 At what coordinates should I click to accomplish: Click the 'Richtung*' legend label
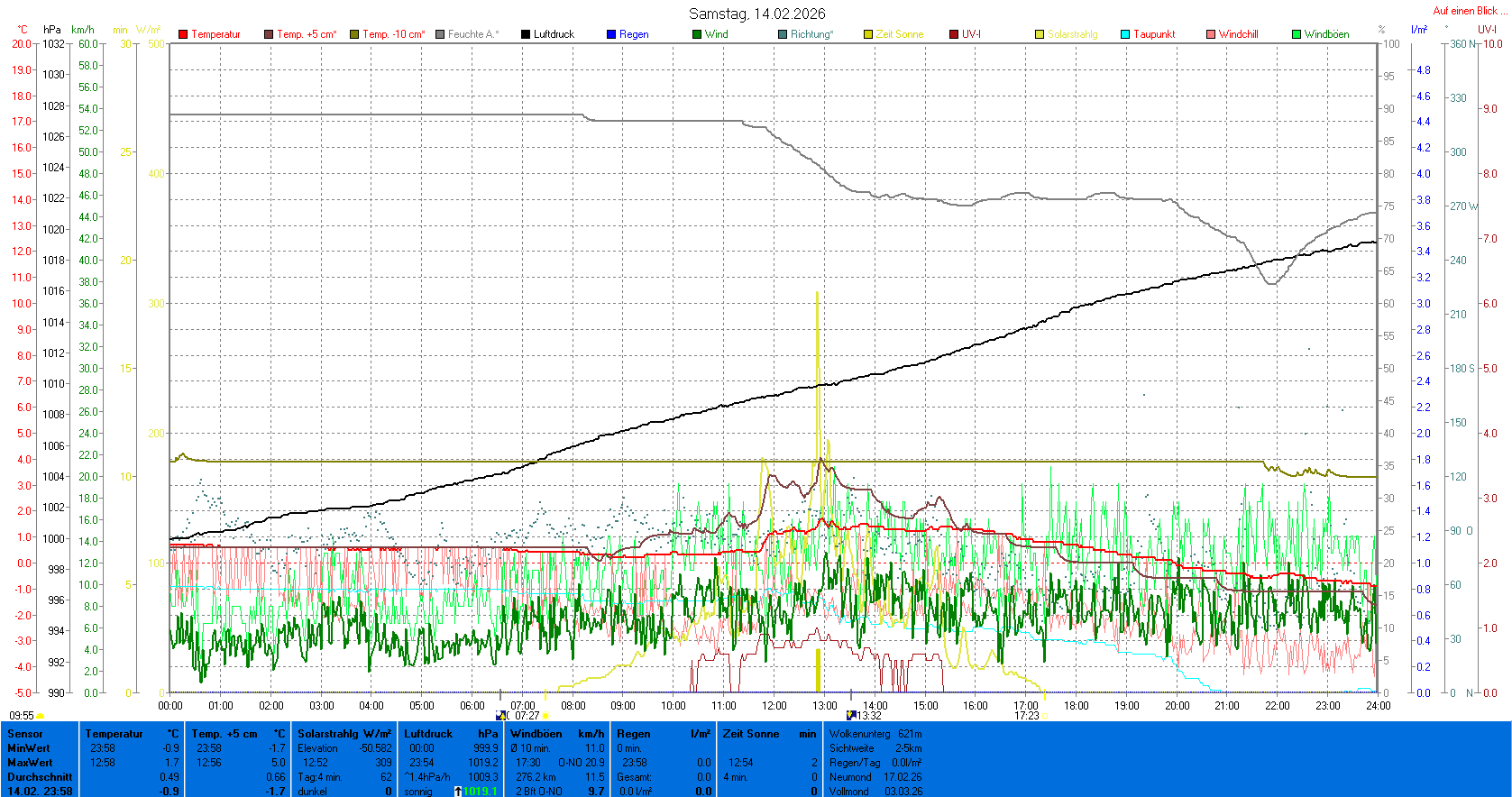click(811, 34)
